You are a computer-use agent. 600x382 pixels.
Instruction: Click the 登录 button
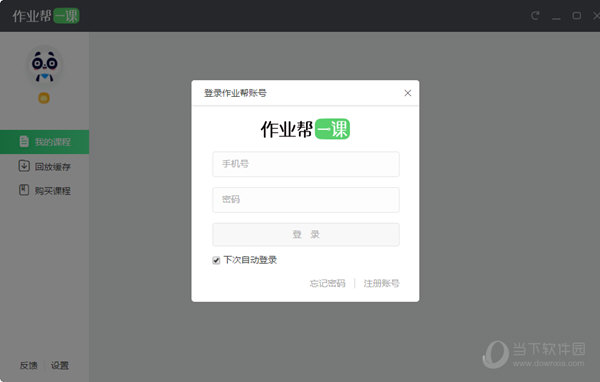[x=306, y=235]
